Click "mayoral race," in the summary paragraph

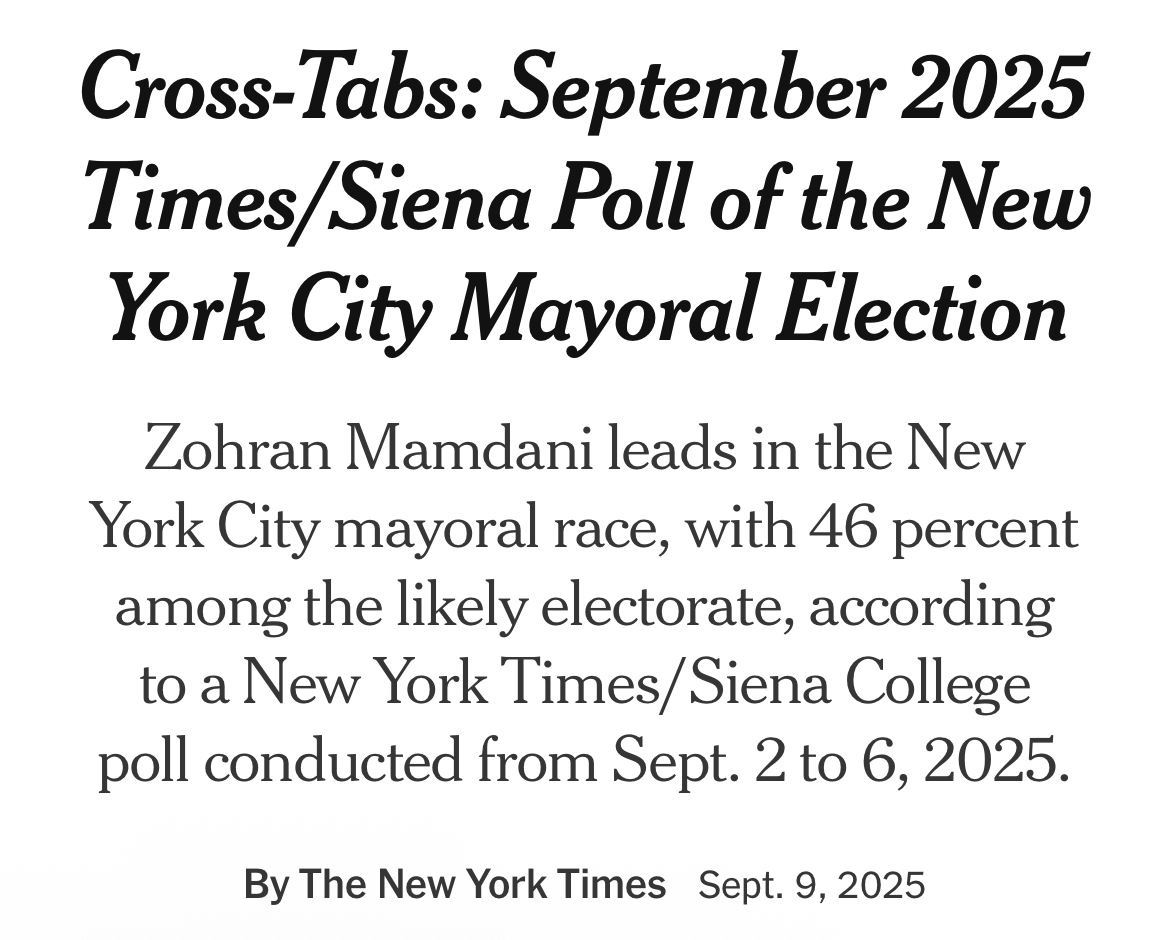pyautogui.click(x=501, y=528)
